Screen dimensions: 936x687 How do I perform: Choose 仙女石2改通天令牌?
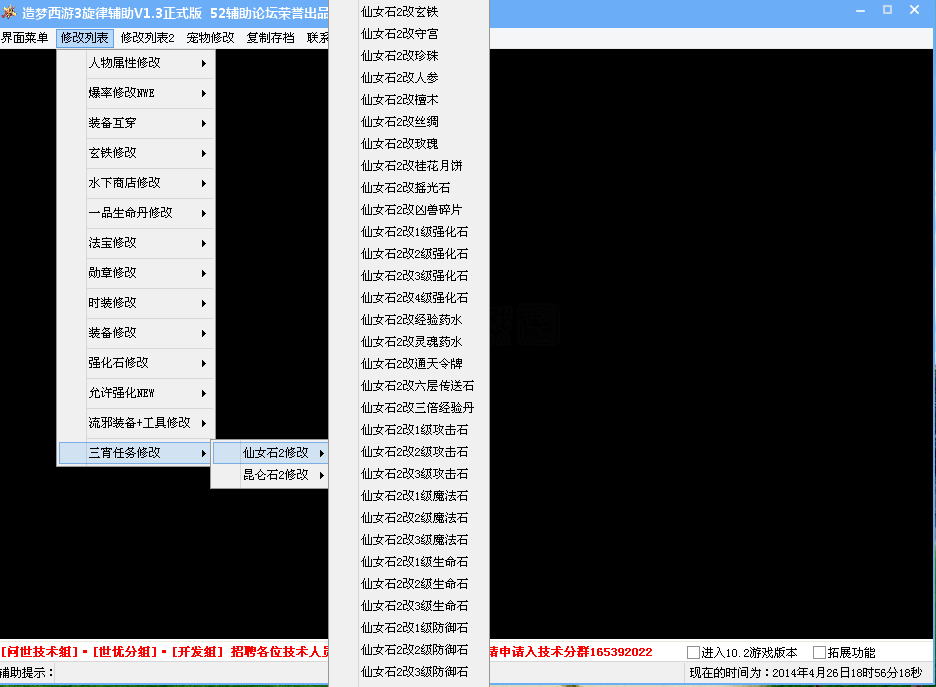click(x=409, y=364)
